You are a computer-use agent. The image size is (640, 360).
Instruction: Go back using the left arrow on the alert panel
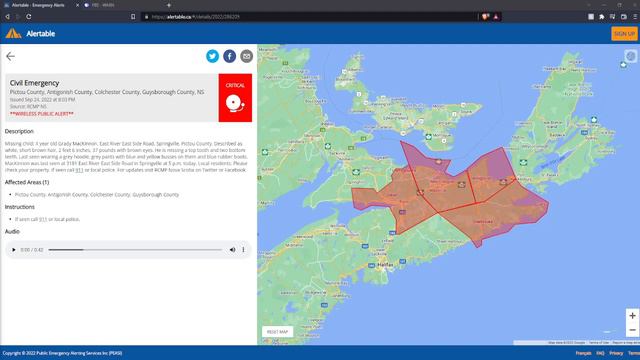tap(10, 56)
